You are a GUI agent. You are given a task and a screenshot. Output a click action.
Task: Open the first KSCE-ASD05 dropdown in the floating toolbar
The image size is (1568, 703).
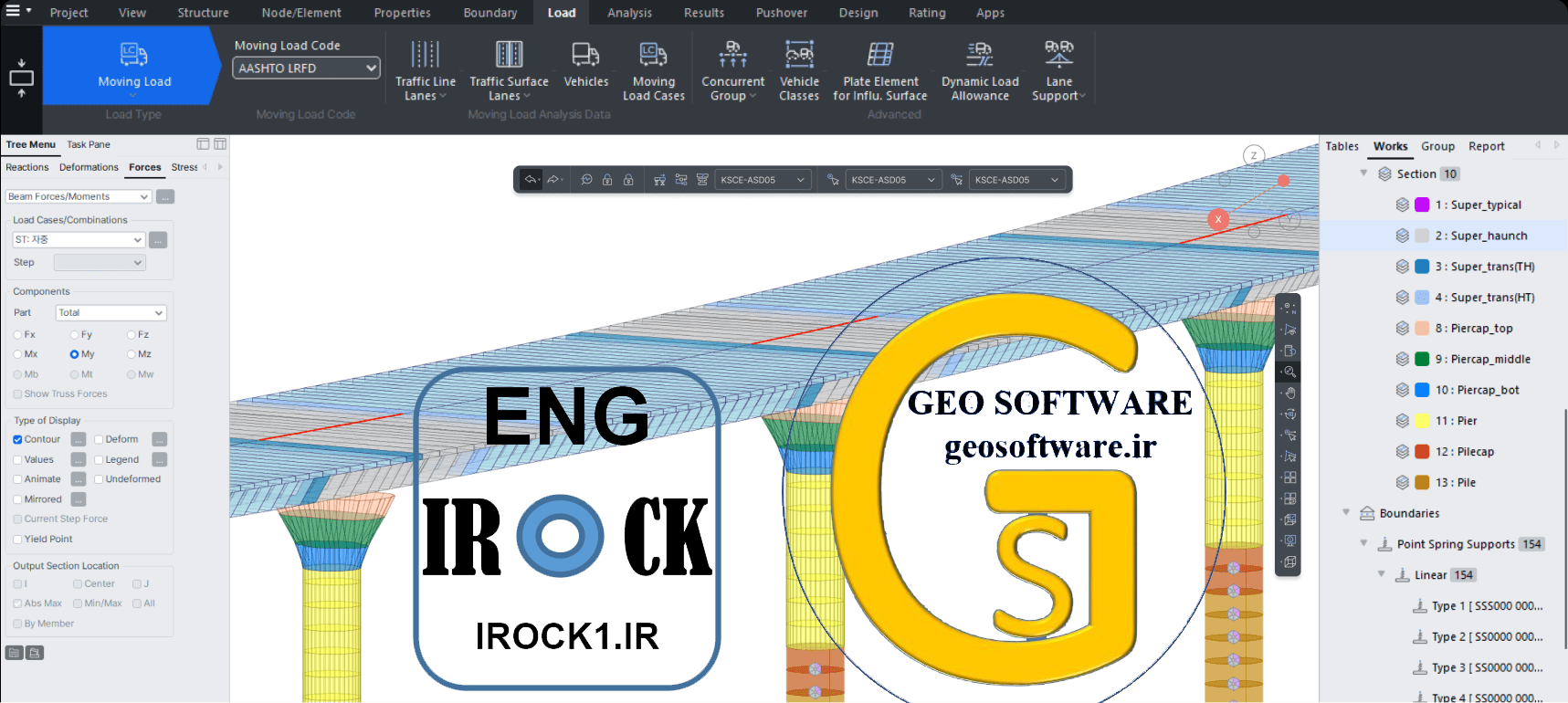763,180
